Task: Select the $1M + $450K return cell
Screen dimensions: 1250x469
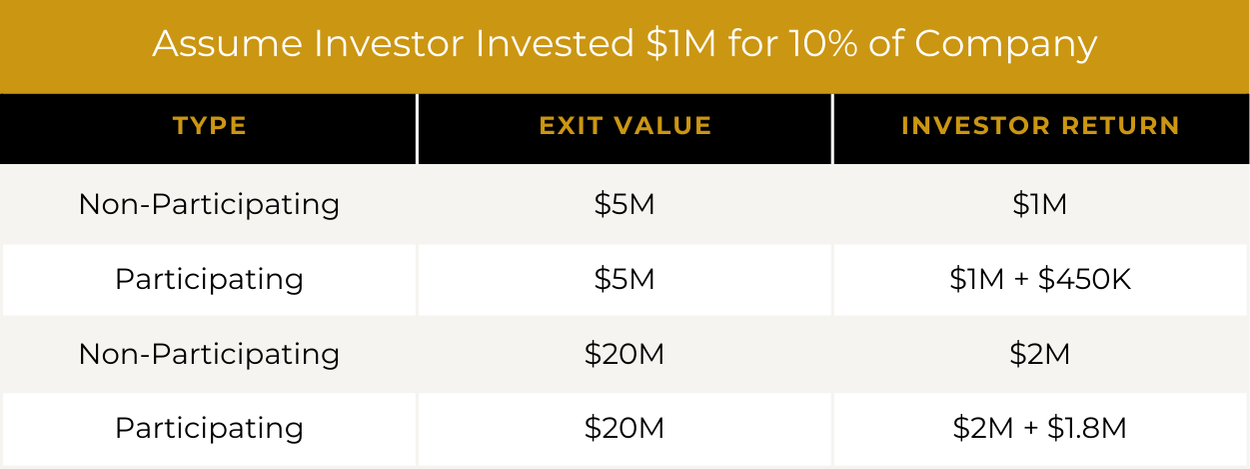Action: point(1040,278)
